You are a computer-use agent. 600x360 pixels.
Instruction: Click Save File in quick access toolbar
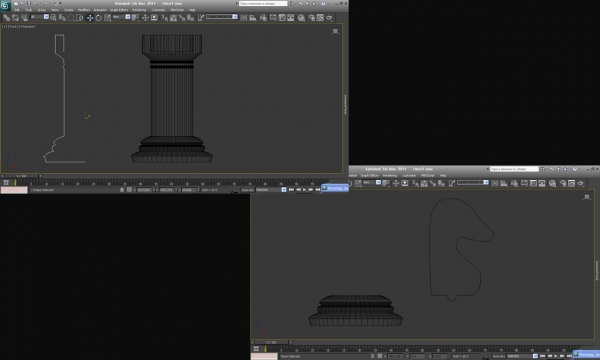[29, 3]
